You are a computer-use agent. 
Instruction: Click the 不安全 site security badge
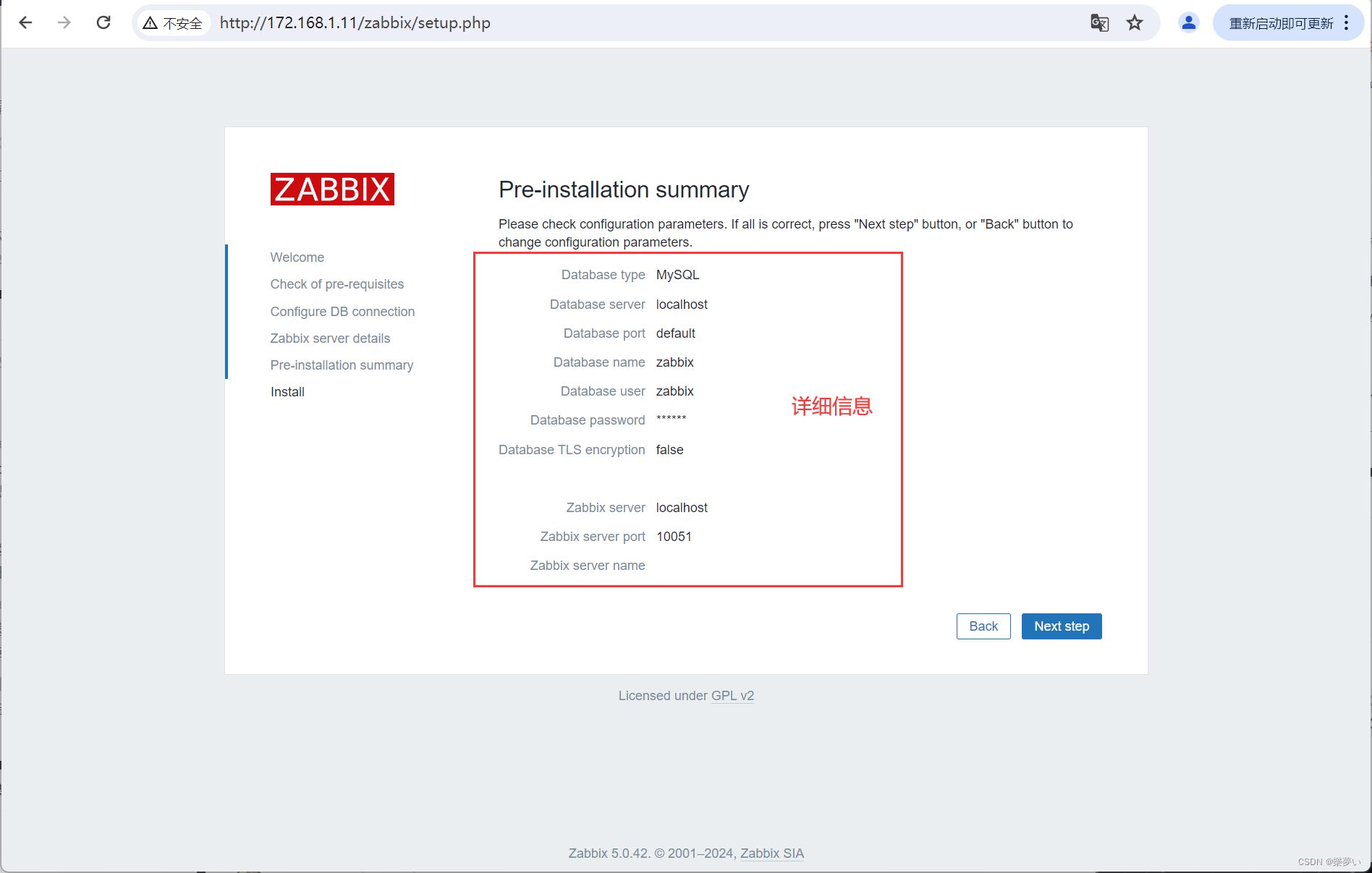[x=172, y=22]
